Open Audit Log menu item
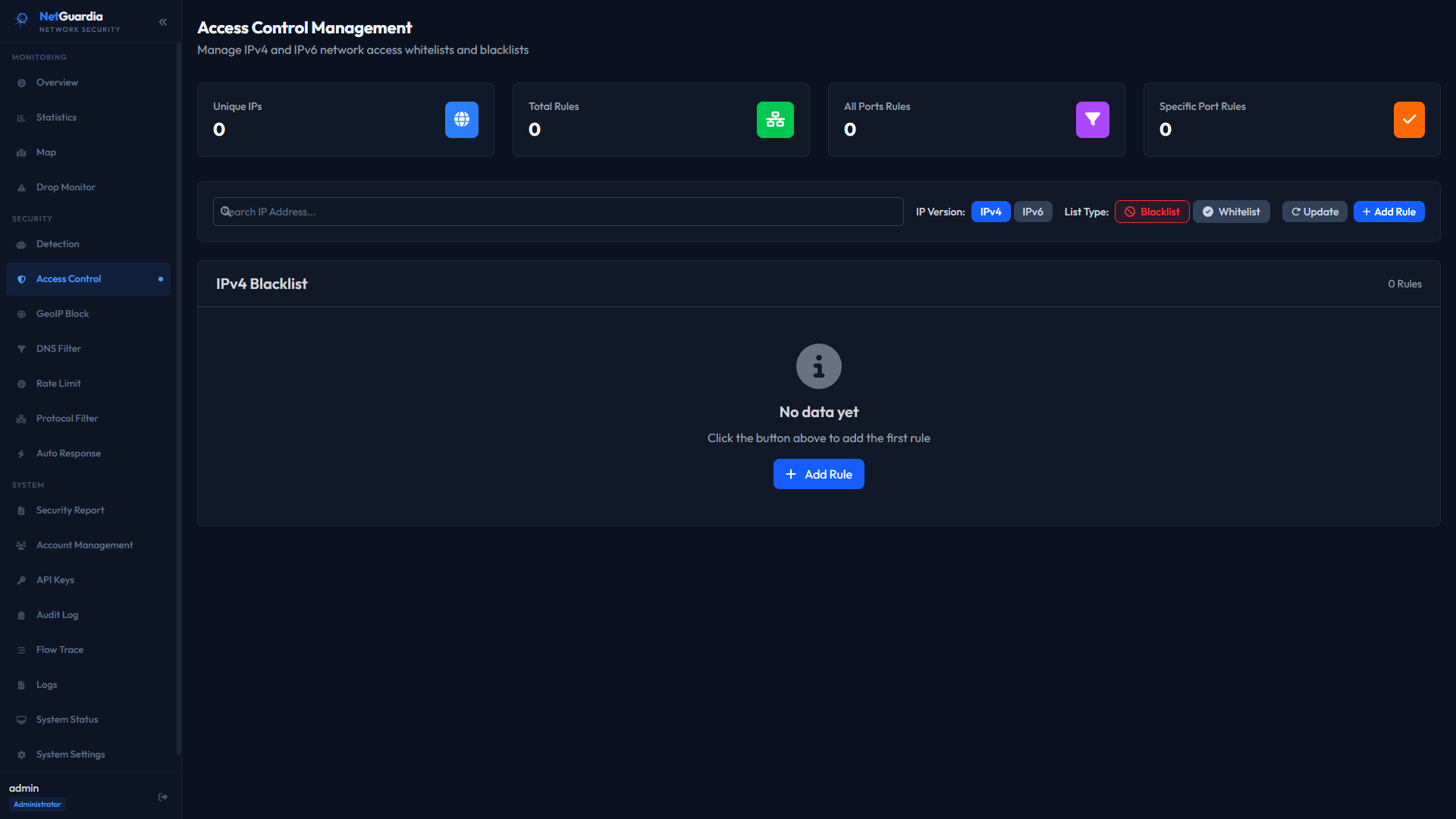 (x=88, y=615)
